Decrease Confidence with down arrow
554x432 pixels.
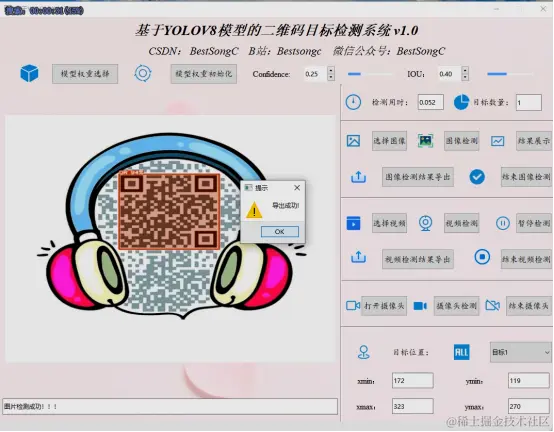point(331,77)
